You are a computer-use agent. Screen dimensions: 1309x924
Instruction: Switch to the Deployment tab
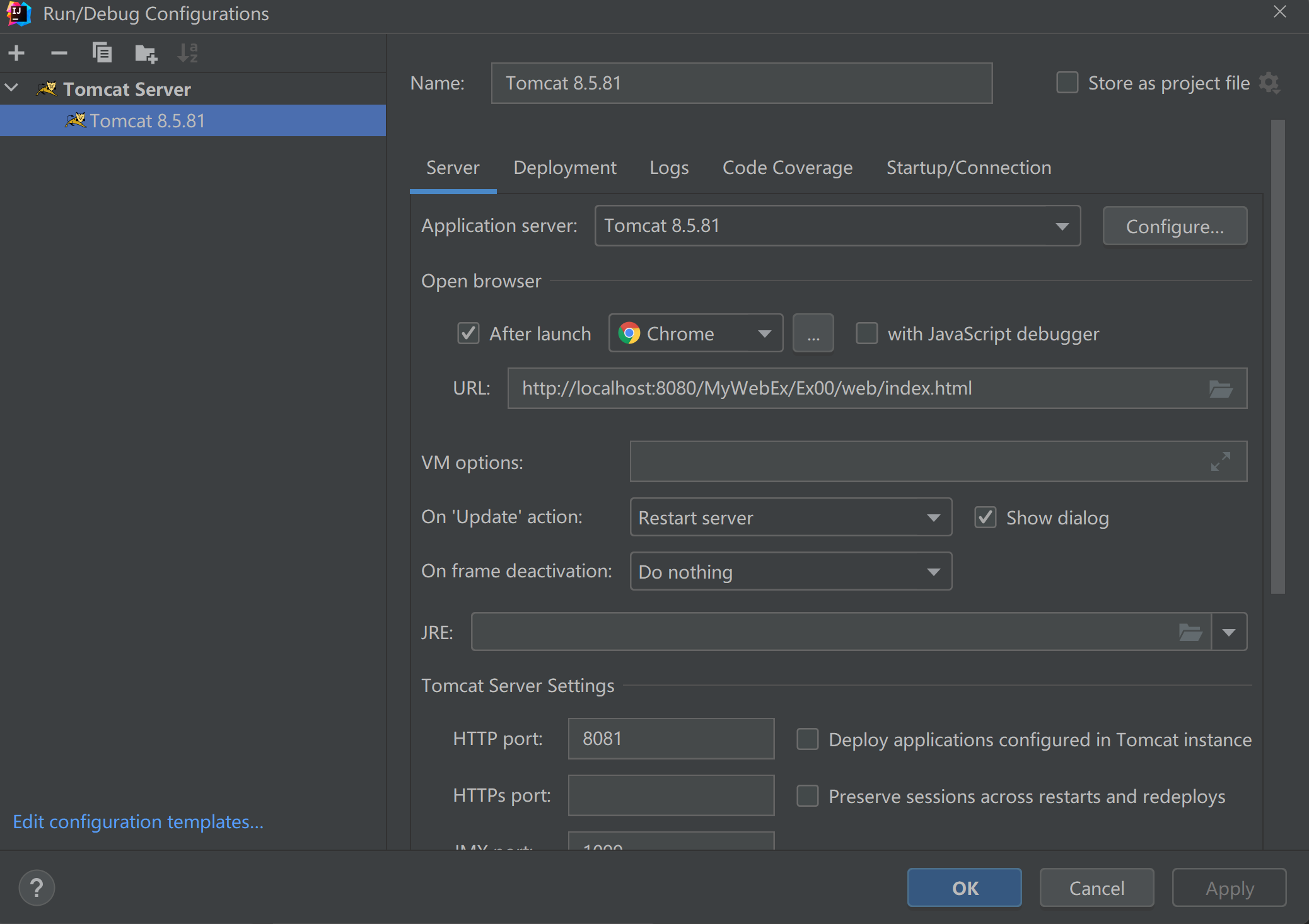[x=564, y=168]
